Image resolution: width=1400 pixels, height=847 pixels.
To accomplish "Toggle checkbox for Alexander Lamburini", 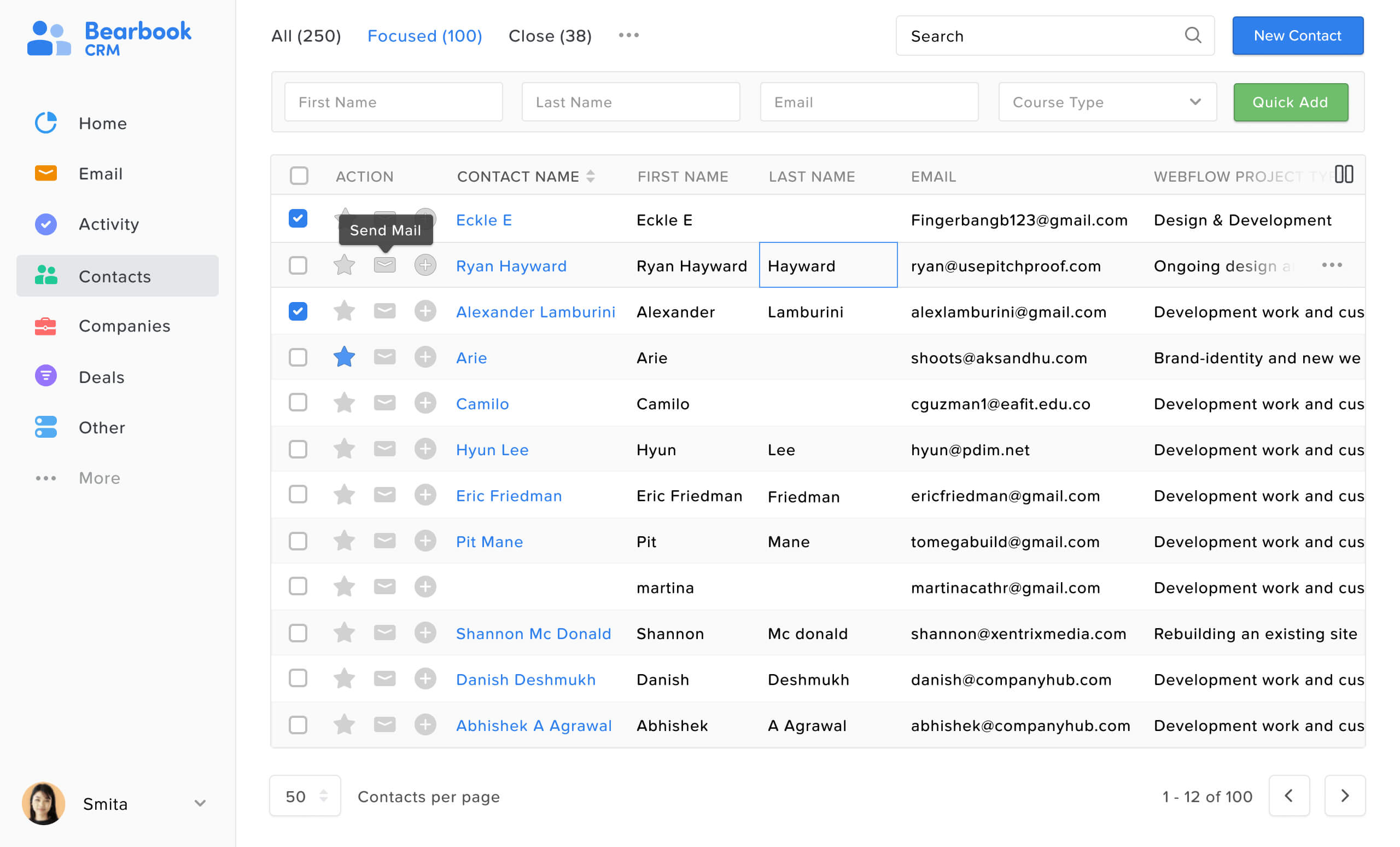I will 298,312.
